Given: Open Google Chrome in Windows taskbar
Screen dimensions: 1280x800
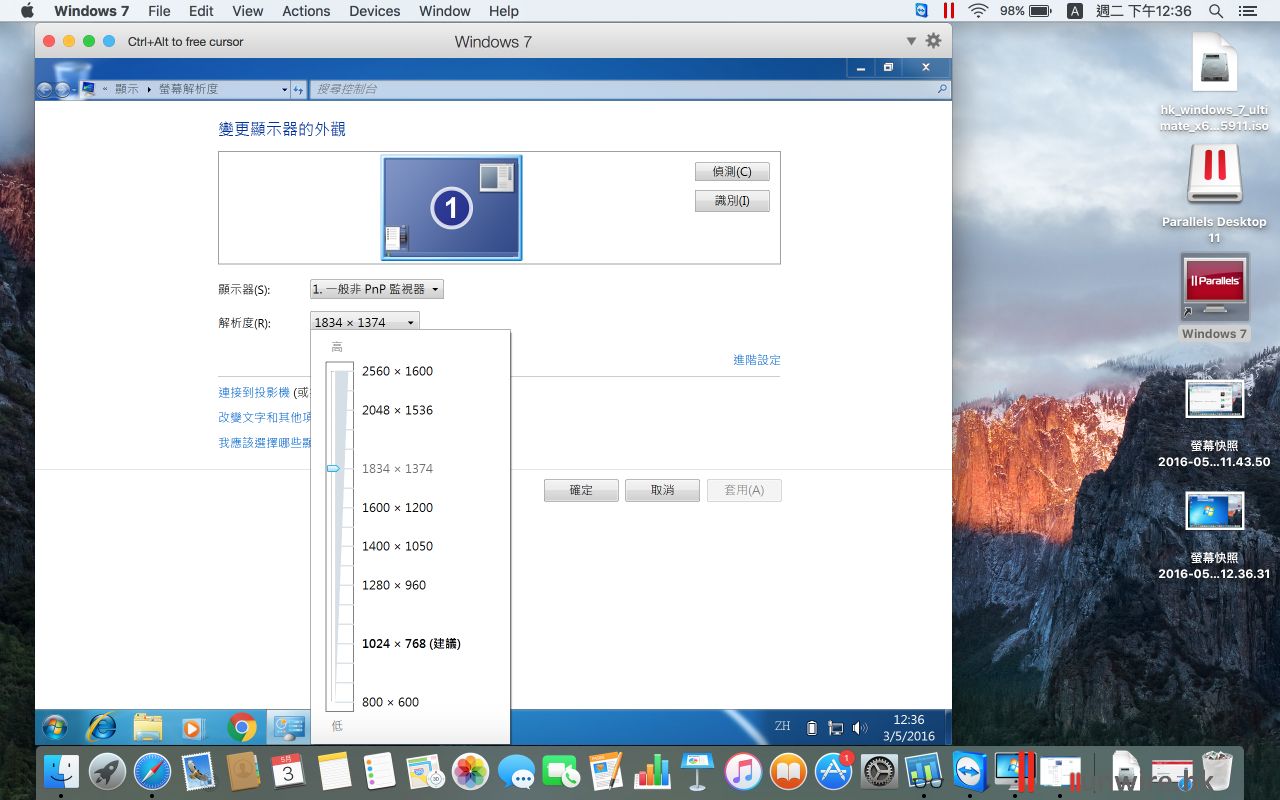Looking at the screenshot, I should [241, 727].
